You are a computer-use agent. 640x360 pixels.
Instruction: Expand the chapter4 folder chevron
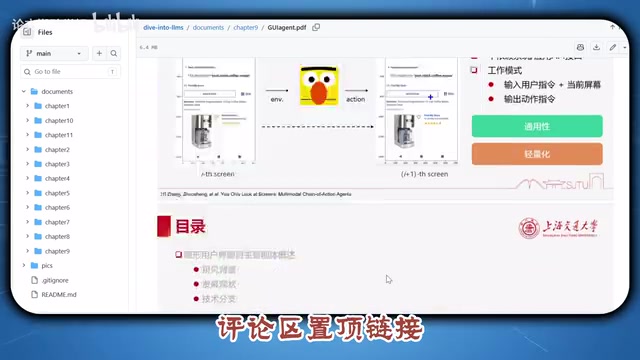pos(27,178)
